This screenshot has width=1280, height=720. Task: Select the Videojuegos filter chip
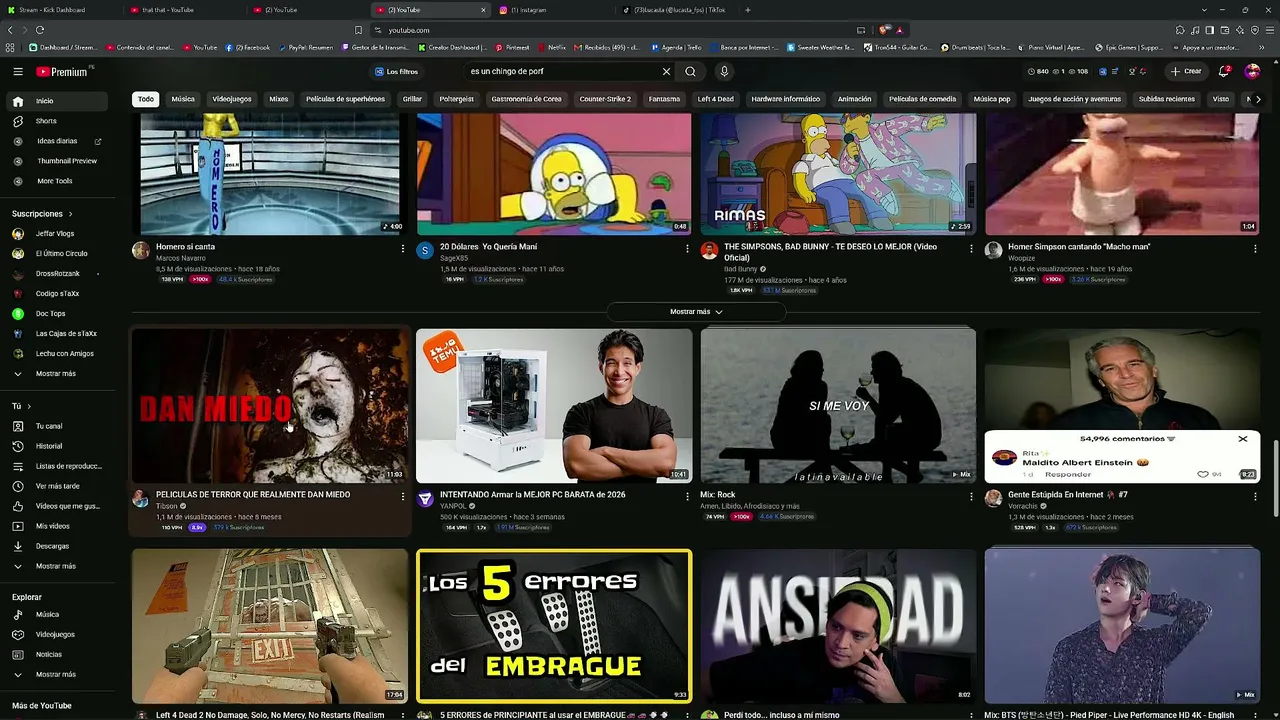click(x=232, y=99)
